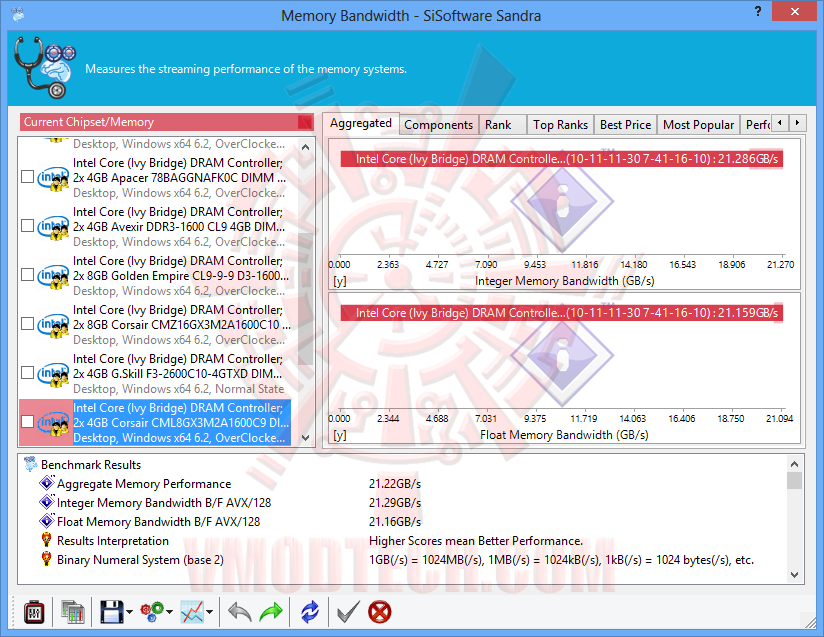Open the chart icon dropdown arrow
This screenshot has width=824, height=637.
(x=209, y=612)
